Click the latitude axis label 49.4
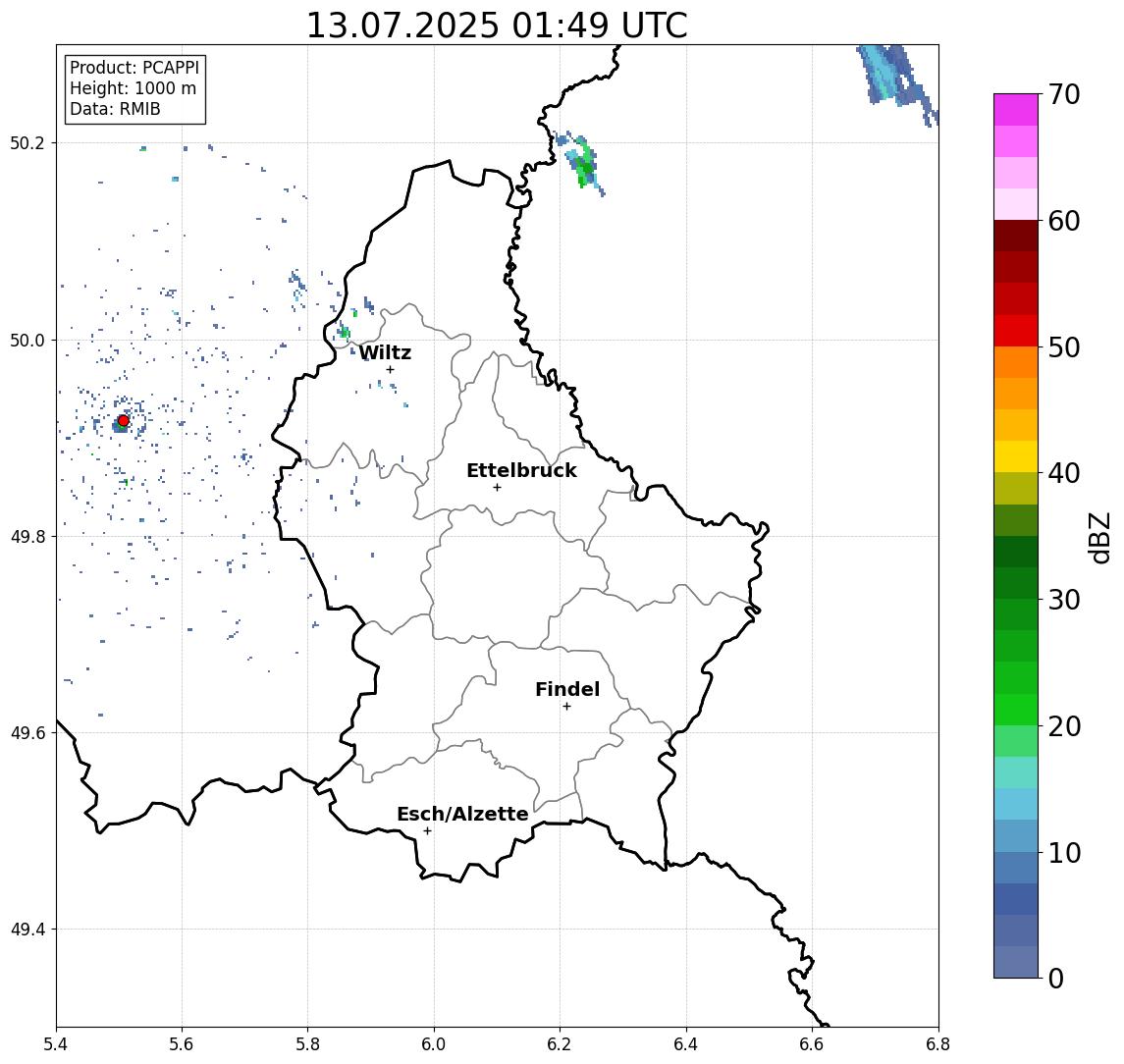1124x1064 pixels. click(x=27, y=930)
